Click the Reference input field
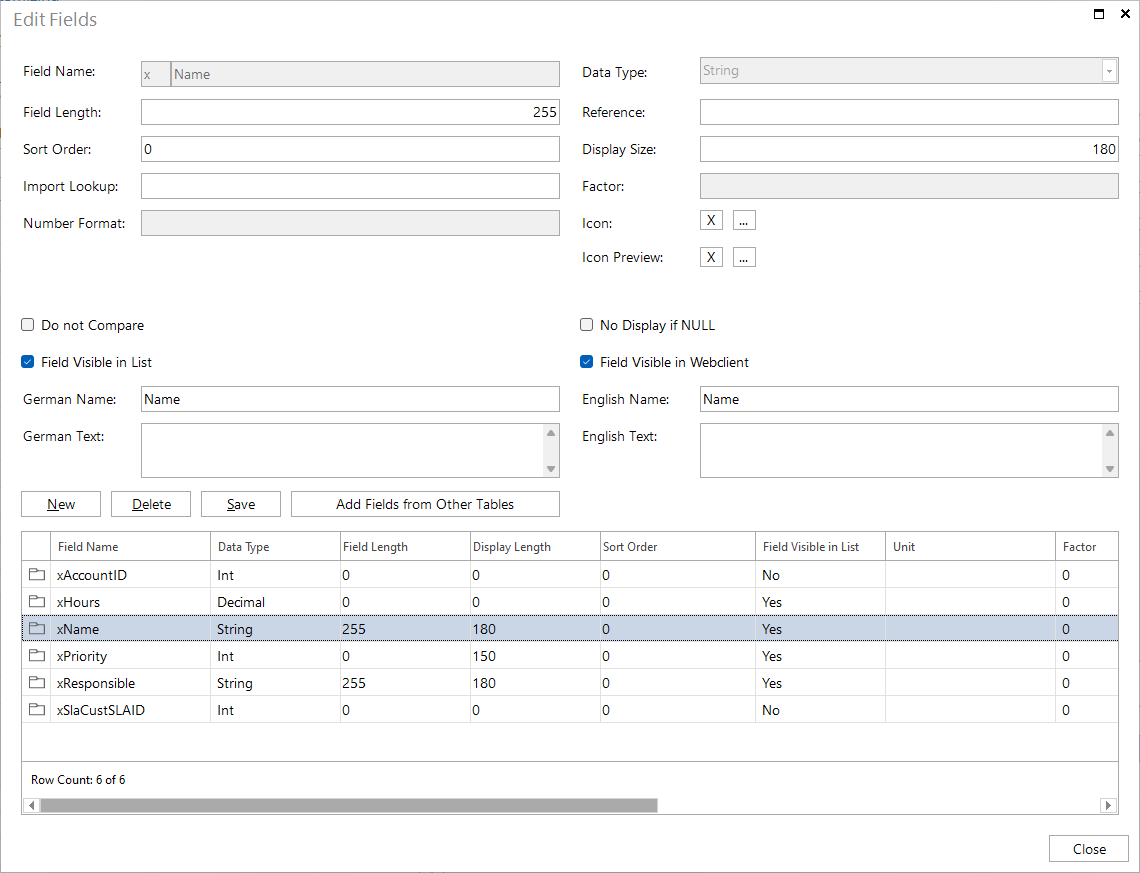The image size is (1140, 873). coord(909,112)
